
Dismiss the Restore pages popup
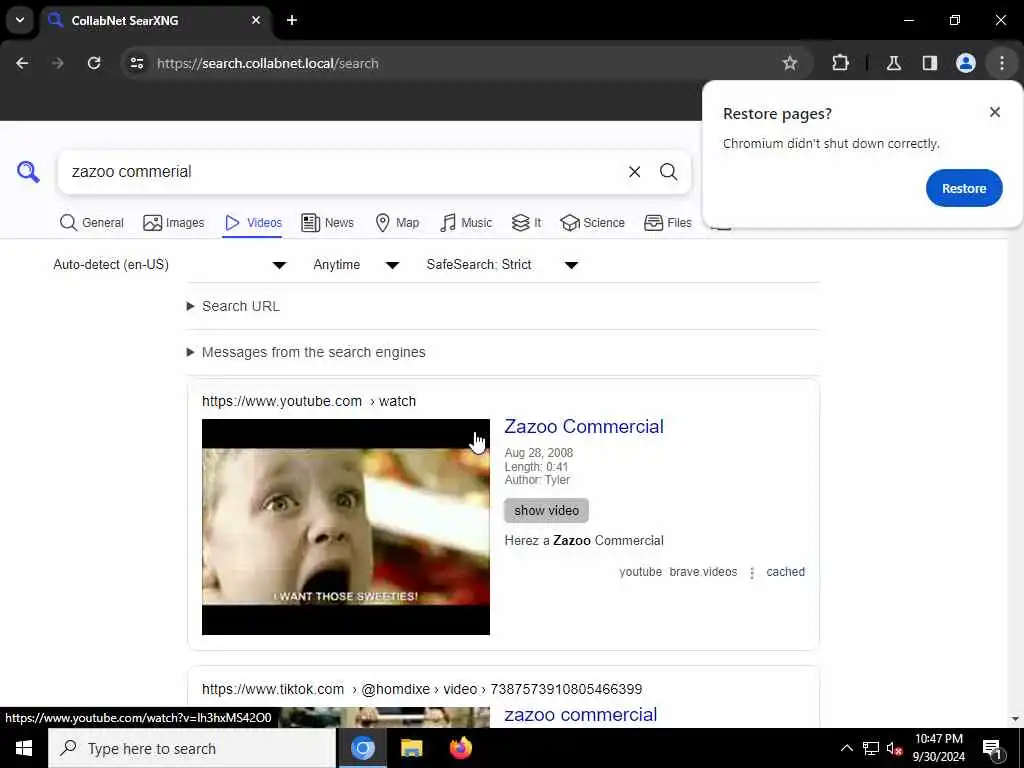(995, 112)
